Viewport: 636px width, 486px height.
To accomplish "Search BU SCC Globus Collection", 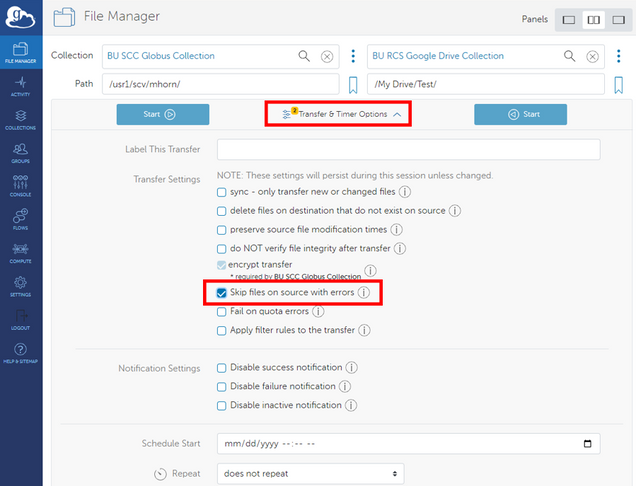I will tap(304, 56).
